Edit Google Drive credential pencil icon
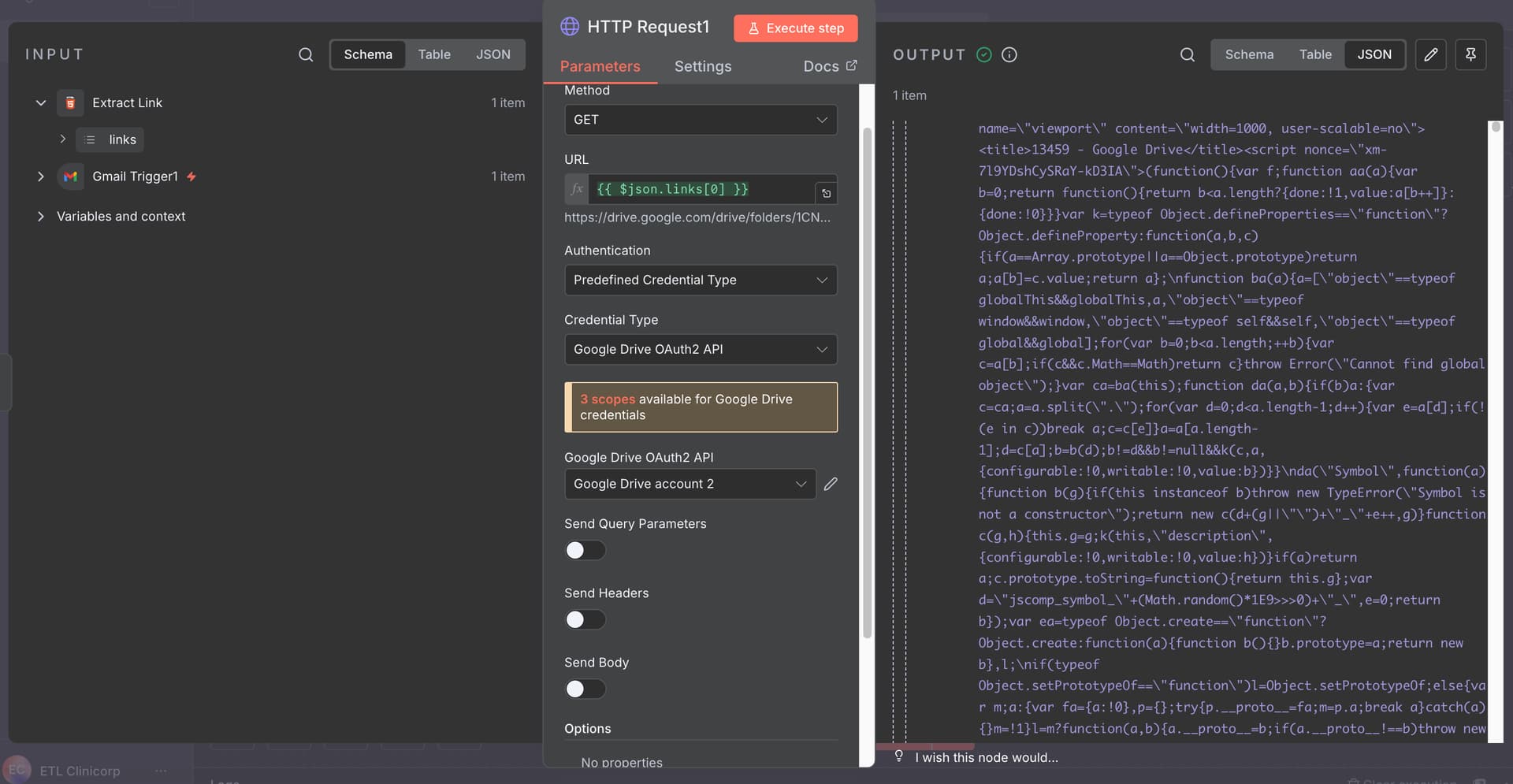1513x784 pixels. coord(830,484)
